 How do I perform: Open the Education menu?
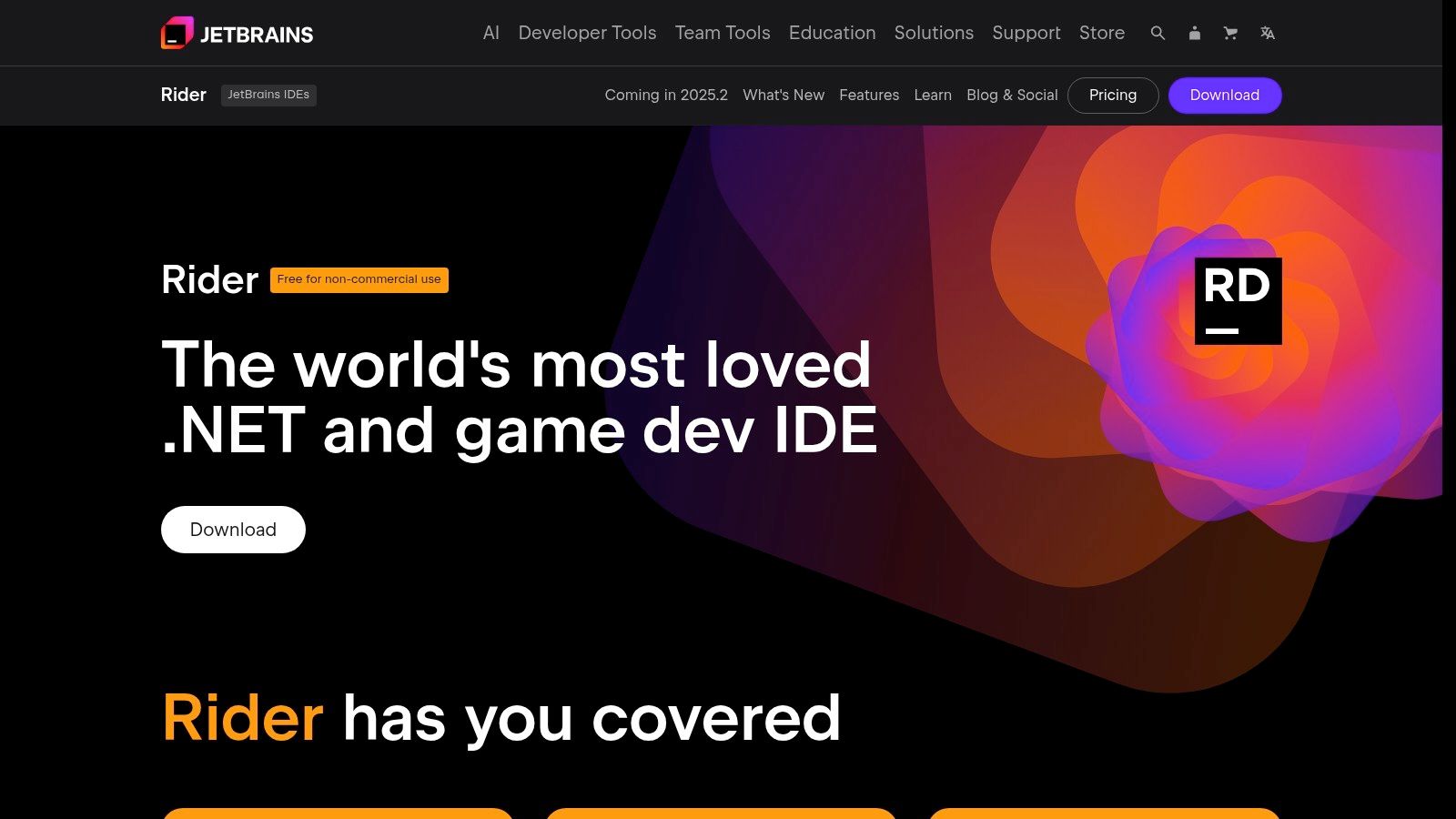[832, 33]
